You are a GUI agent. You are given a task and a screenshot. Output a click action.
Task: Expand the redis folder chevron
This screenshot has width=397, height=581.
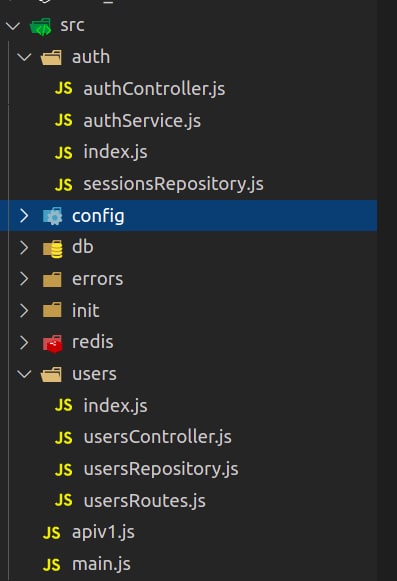(x=24, y=343)
